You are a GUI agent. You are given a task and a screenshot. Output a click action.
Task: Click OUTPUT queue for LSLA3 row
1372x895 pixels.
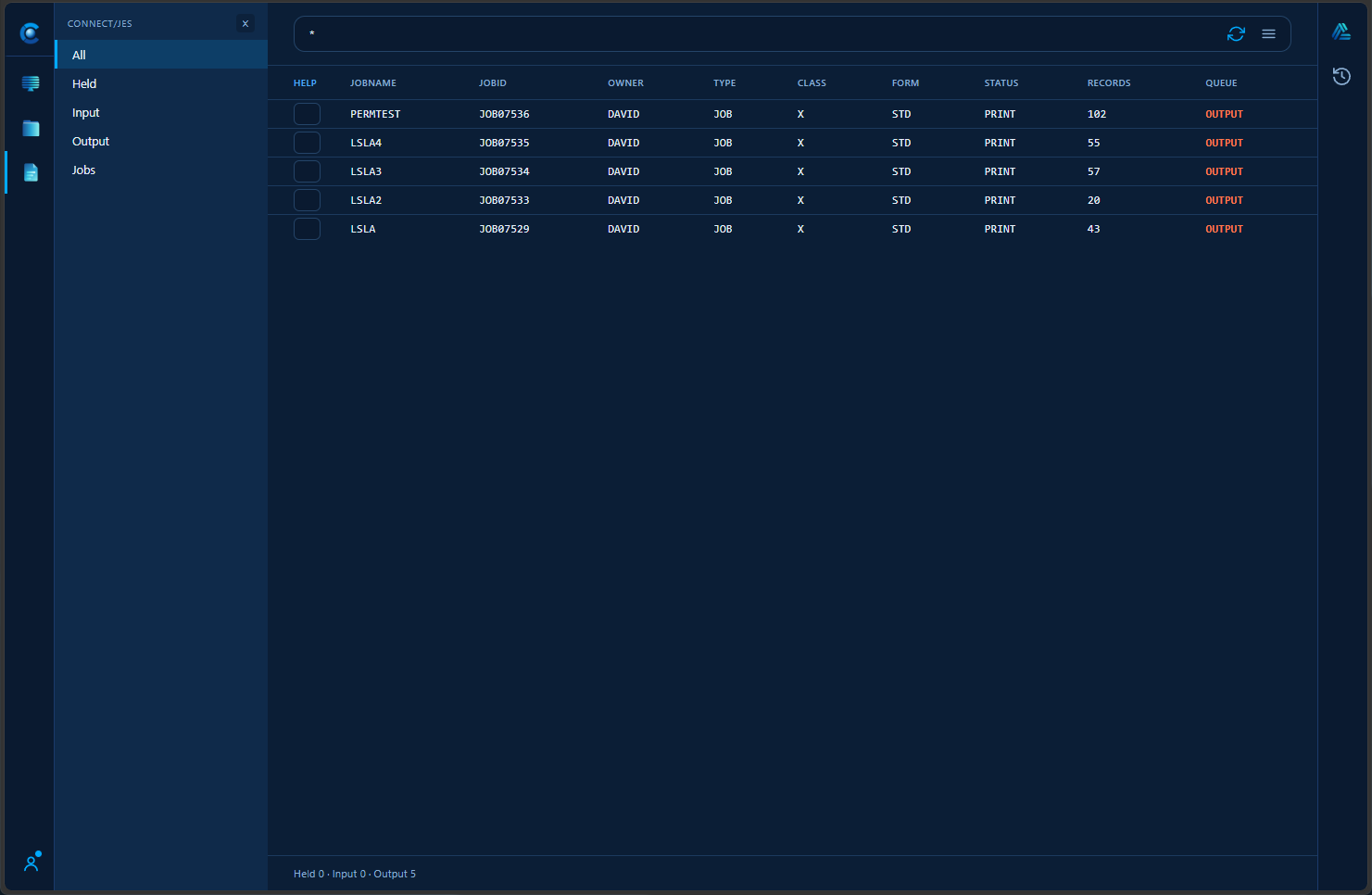coord(1224,171)
